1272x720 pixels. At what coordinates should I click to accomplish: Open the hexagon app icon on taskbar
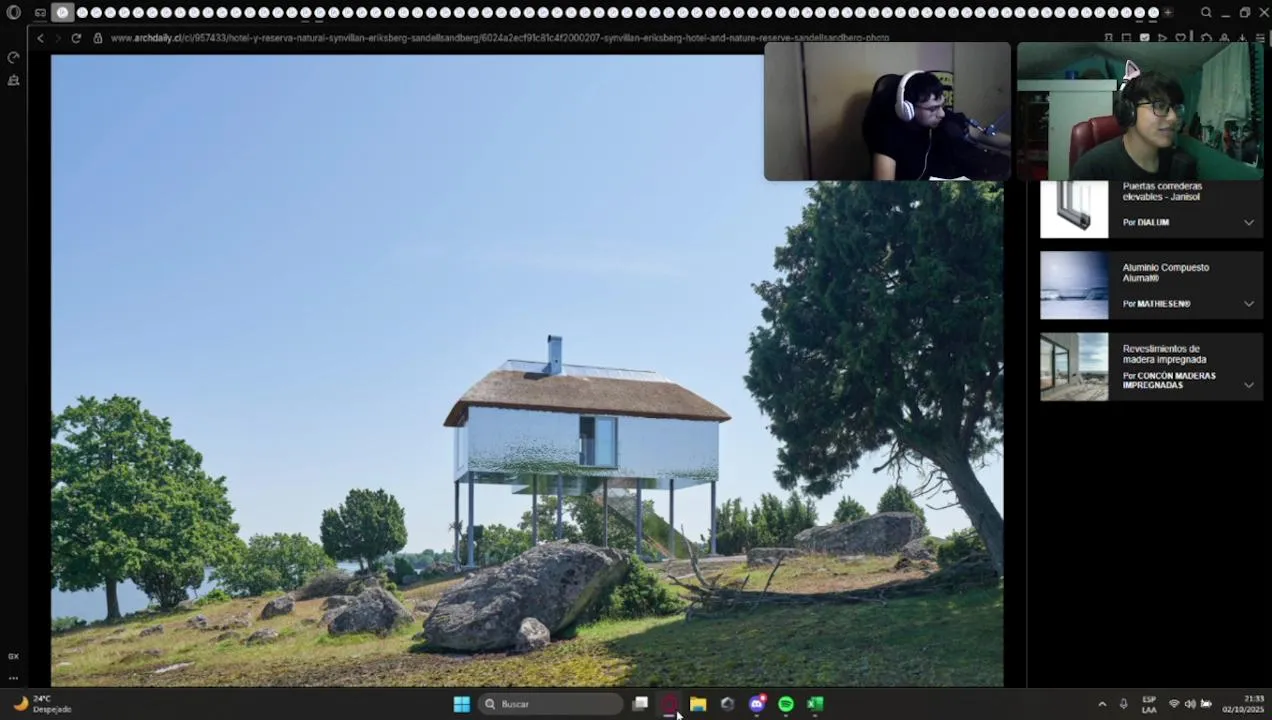(x=727, y=704)
